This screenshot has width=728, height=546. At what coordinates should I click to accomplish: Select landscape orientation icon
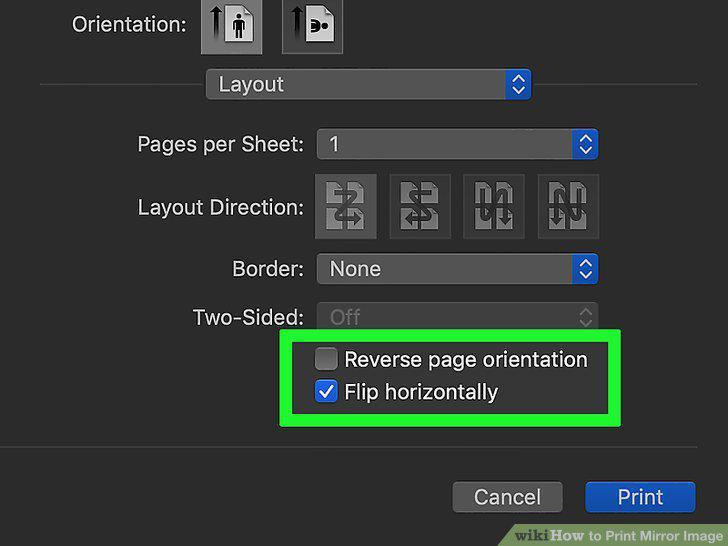[312, 26]
